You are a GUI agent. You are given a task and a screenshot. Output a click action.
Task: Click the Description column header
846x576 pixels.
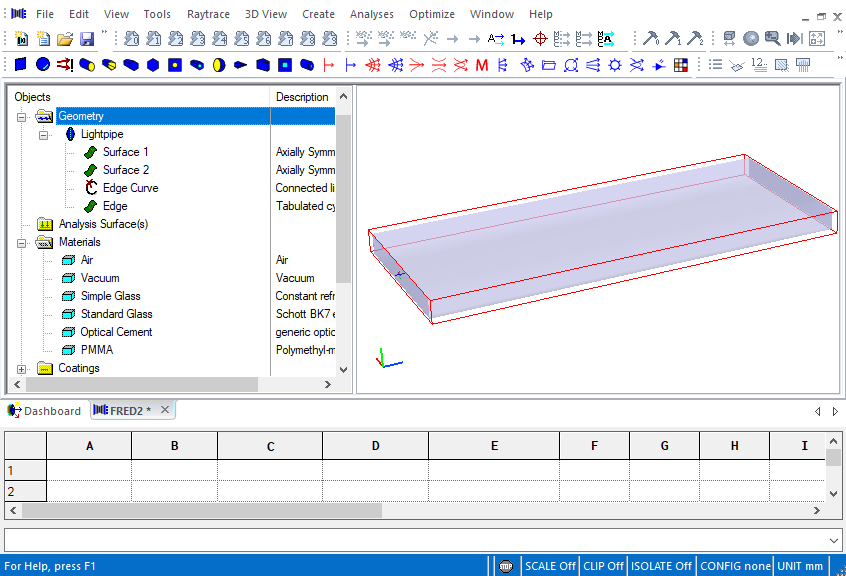(302, 97)
